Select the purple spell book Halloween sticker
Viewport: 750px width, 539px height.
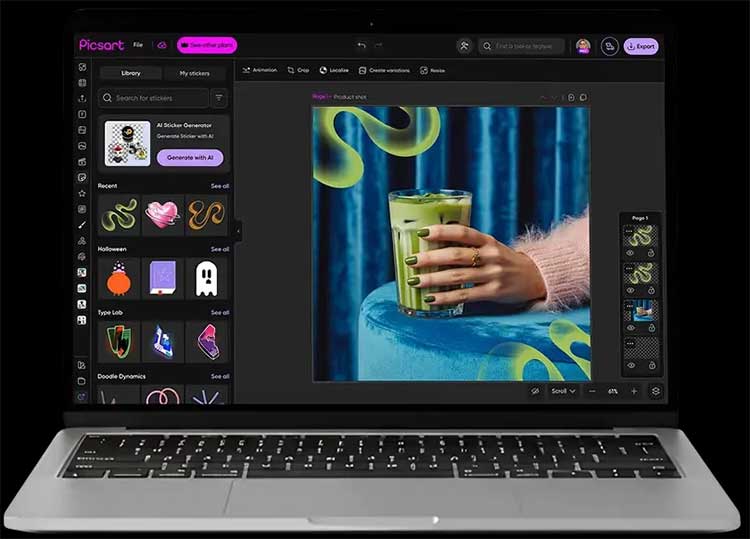coord(163,278)
